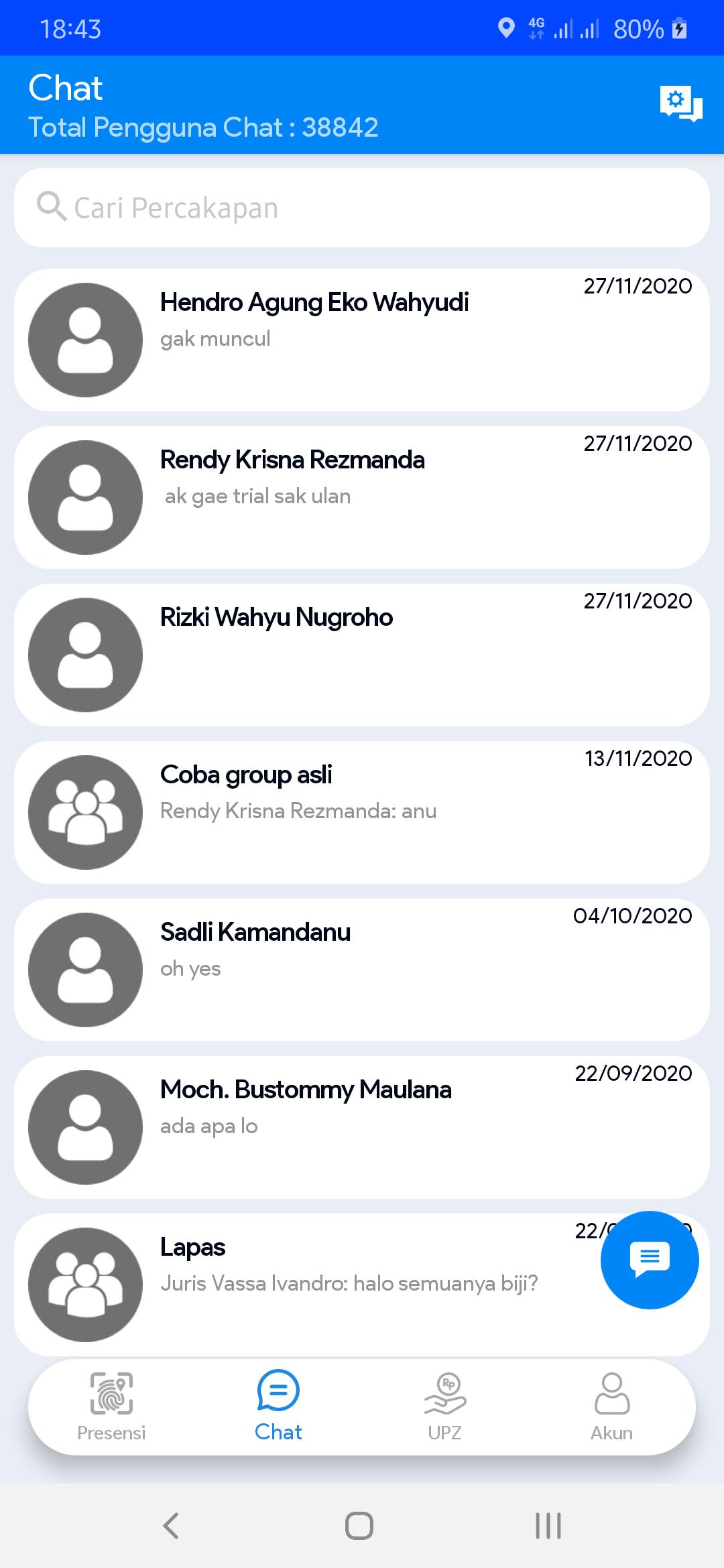
Task: Tap the Coba group asli group avatar
Action: click(85, 812)
